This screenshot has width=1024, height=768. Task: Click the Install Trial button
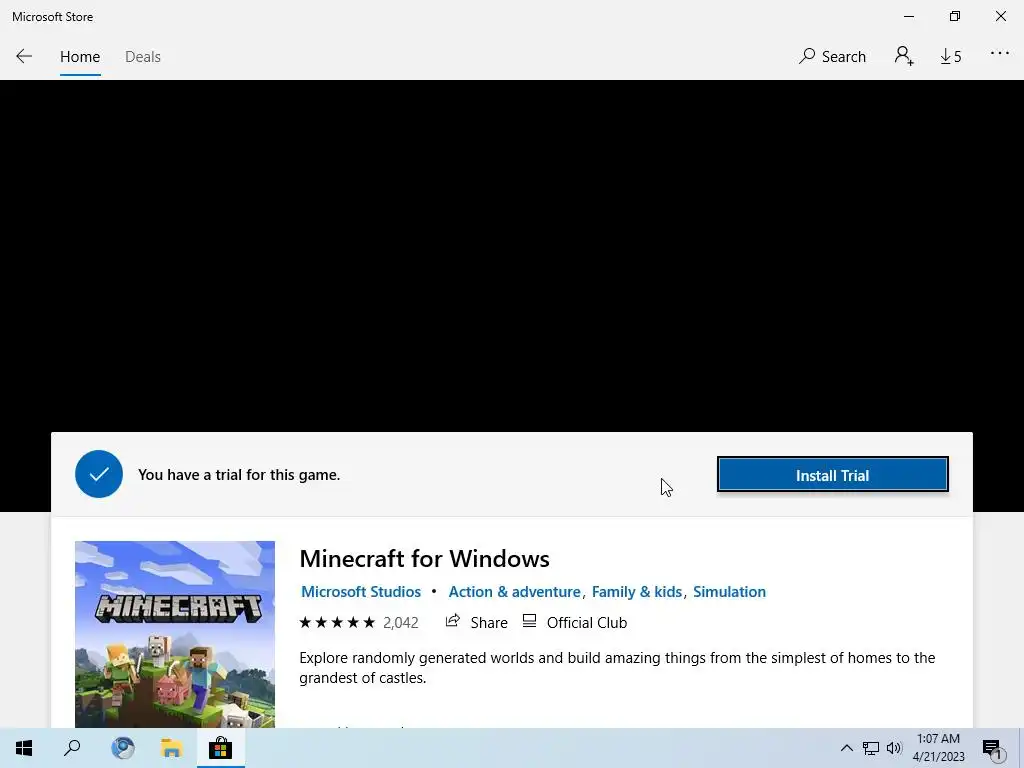pos(832,475)
